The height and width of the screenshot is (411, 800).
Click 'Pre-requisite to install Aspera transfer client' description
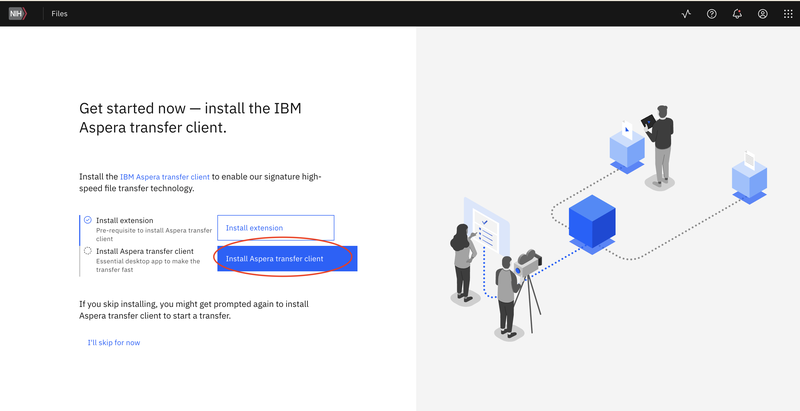pyautogui.click(x=154, y=235)
